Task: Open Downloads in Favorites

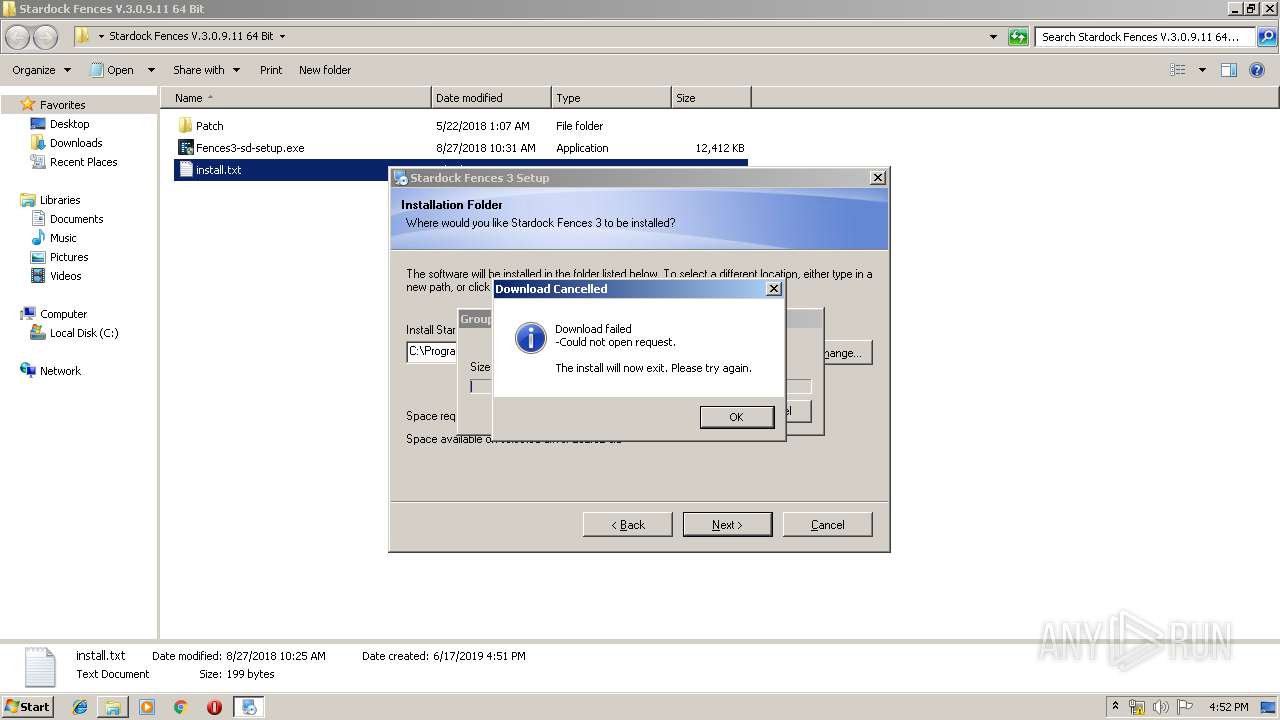Action: pyautogui.click(x=76, y=143)
